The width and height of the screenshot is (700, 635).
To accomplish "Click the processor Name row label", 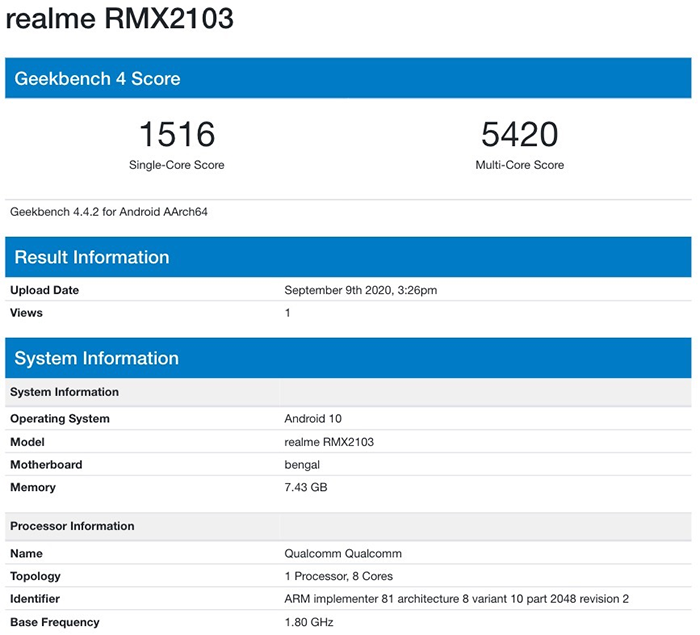I will (x=26, y=554).
